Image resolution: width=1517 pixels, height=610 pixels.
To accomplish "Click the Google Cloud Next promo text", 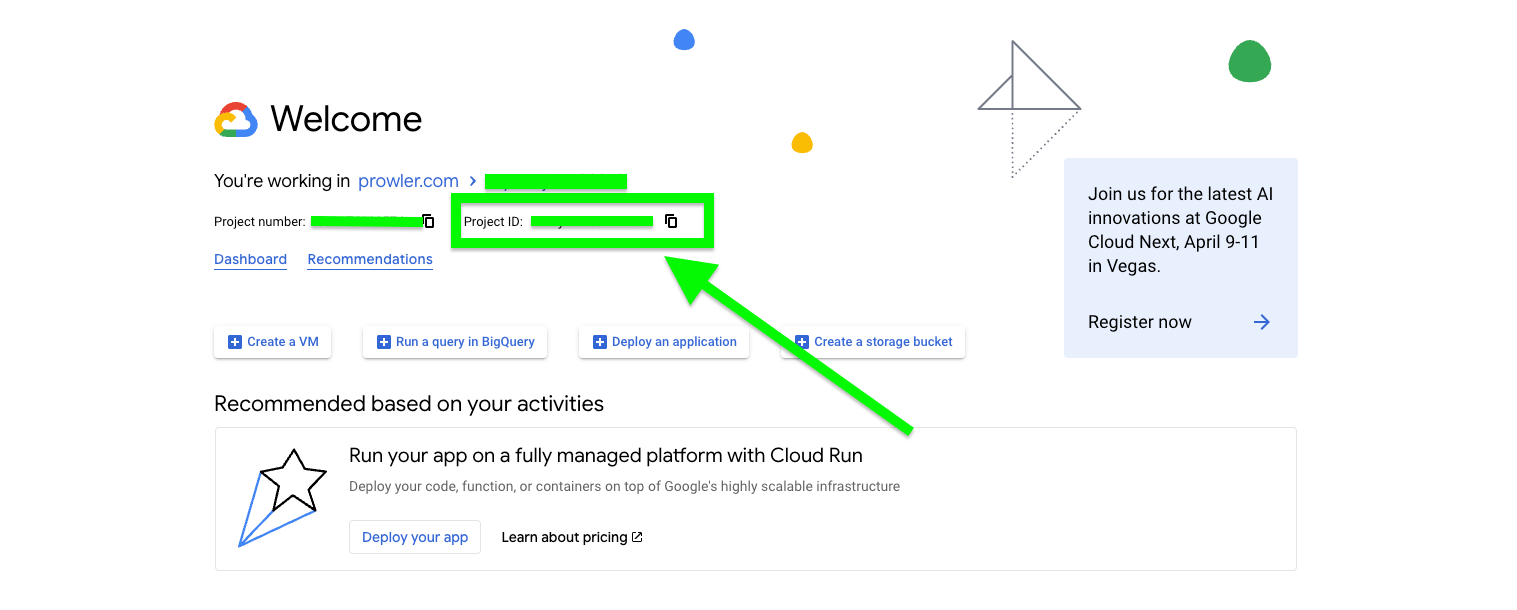I will point(1180,230).
